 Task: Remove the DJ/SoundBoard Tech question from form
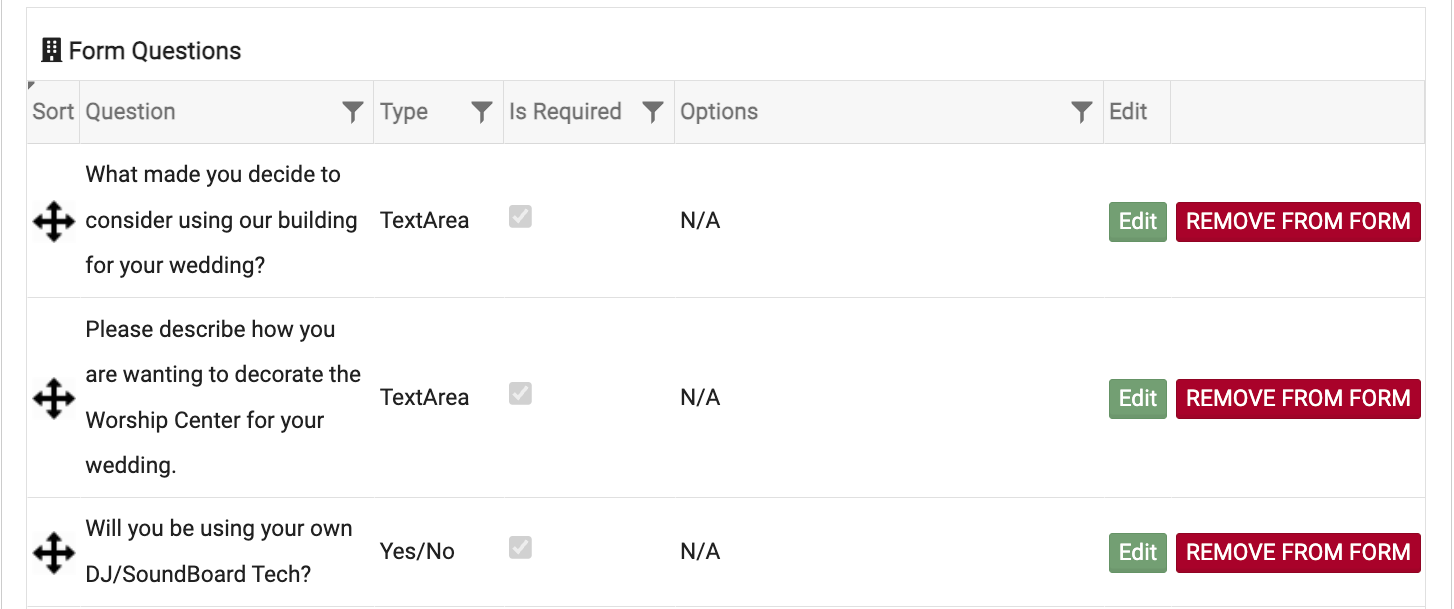click(1298, 552)
